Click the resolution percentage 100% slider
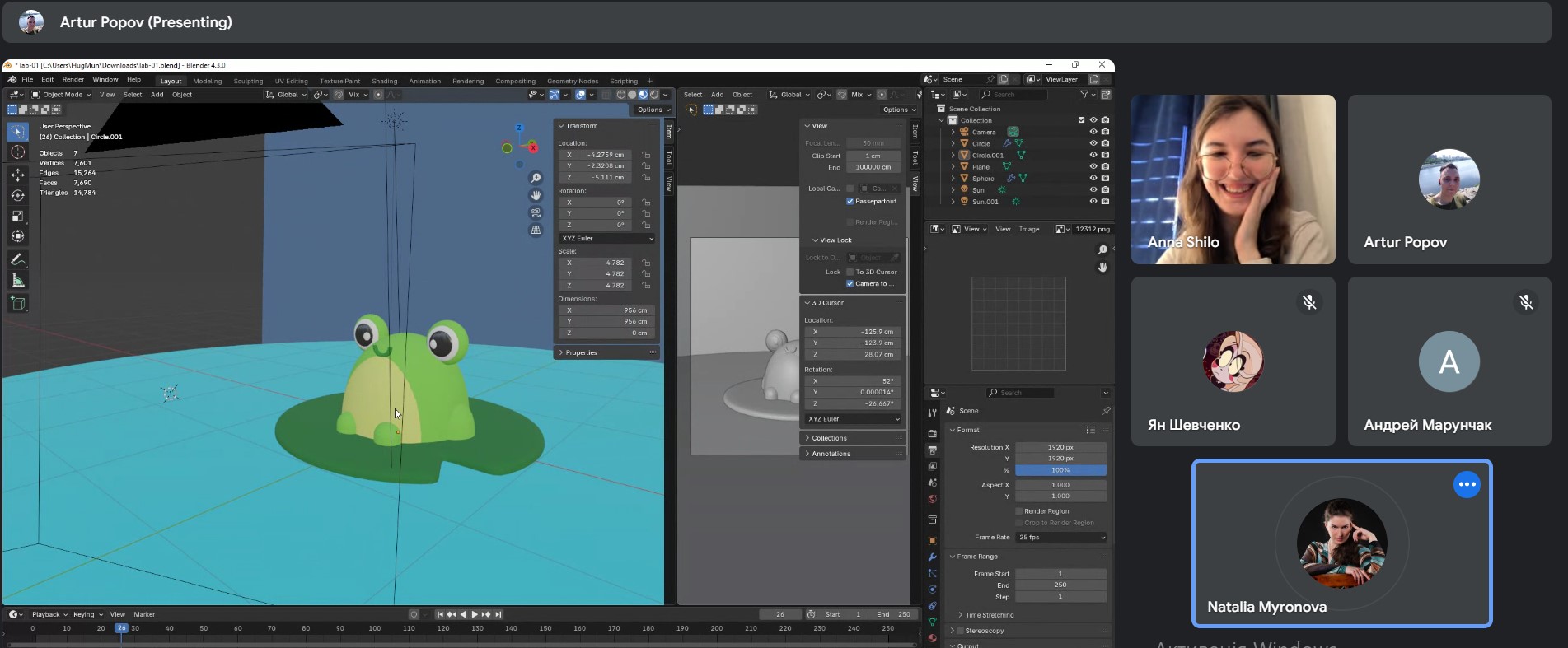Viewport: 1568px width, 648px height. pyautogui.click(x=1060, y=470)
